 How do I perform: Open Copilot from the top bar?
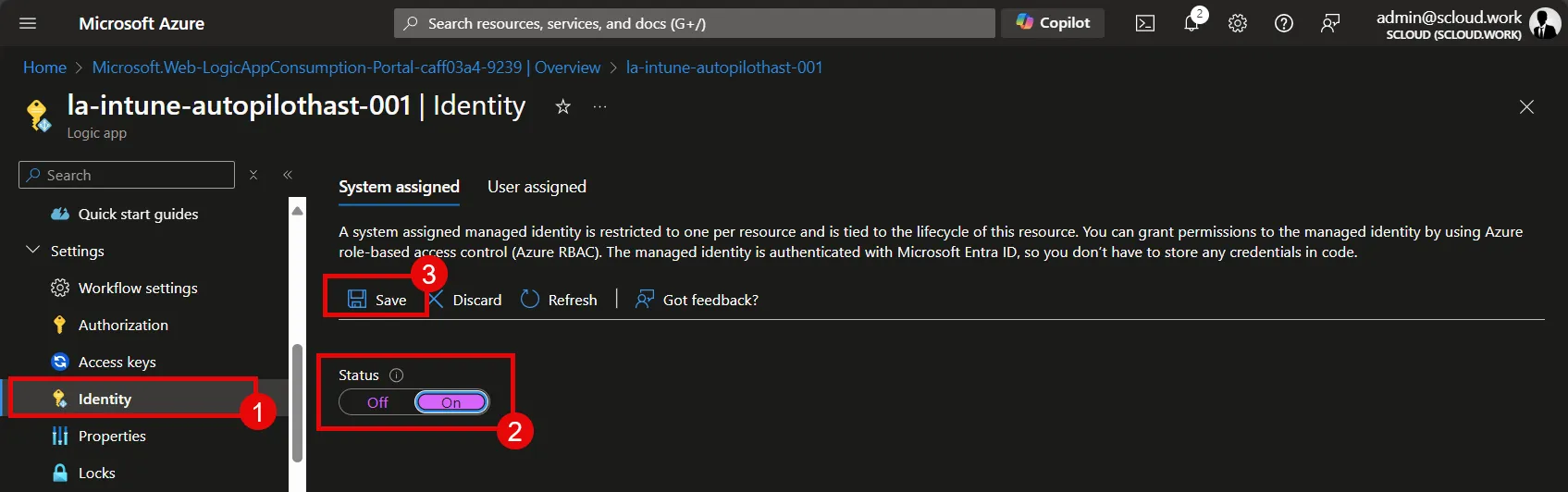point(1053,23)
